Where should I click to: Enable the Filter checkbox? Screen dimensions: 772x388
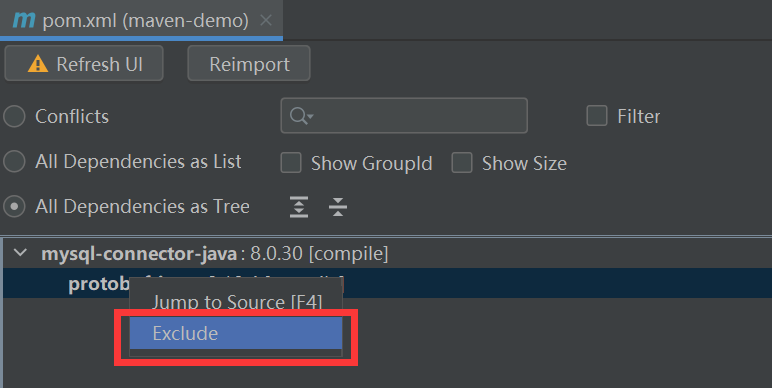coord(597,116)
